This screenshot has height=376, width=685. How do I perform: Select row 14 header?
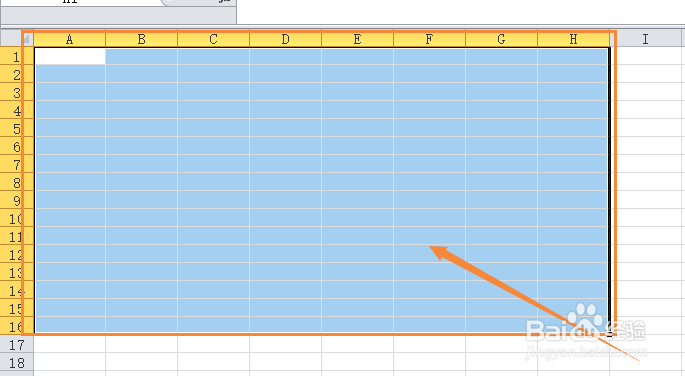tap(17, 290)
